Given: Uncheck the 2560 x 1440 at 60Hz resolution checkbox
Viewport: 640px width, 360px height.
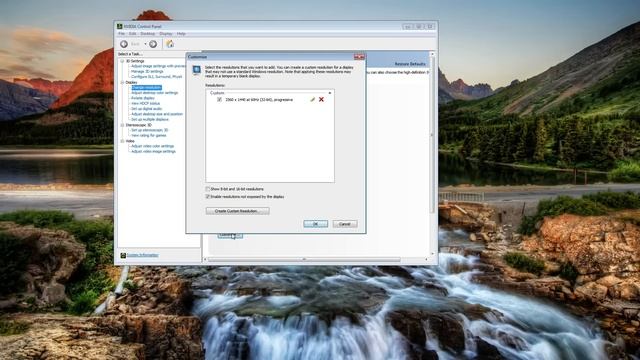Looking at the screenshot, I should (x=219, y=99).
